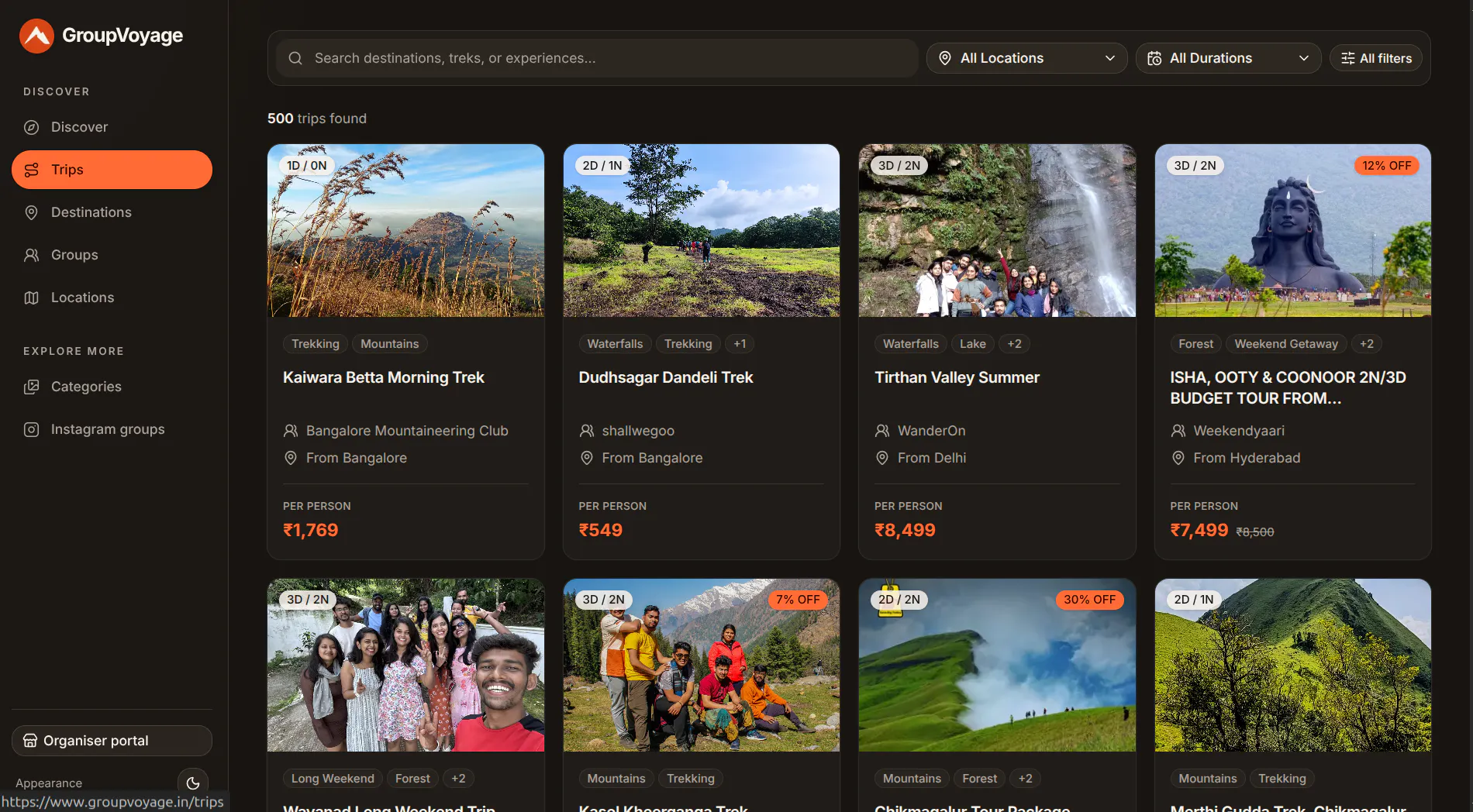The image size is (1473, 812).
Task: Click the Dudhsagar Dandeli meadow photo
Action: point(702,230)
